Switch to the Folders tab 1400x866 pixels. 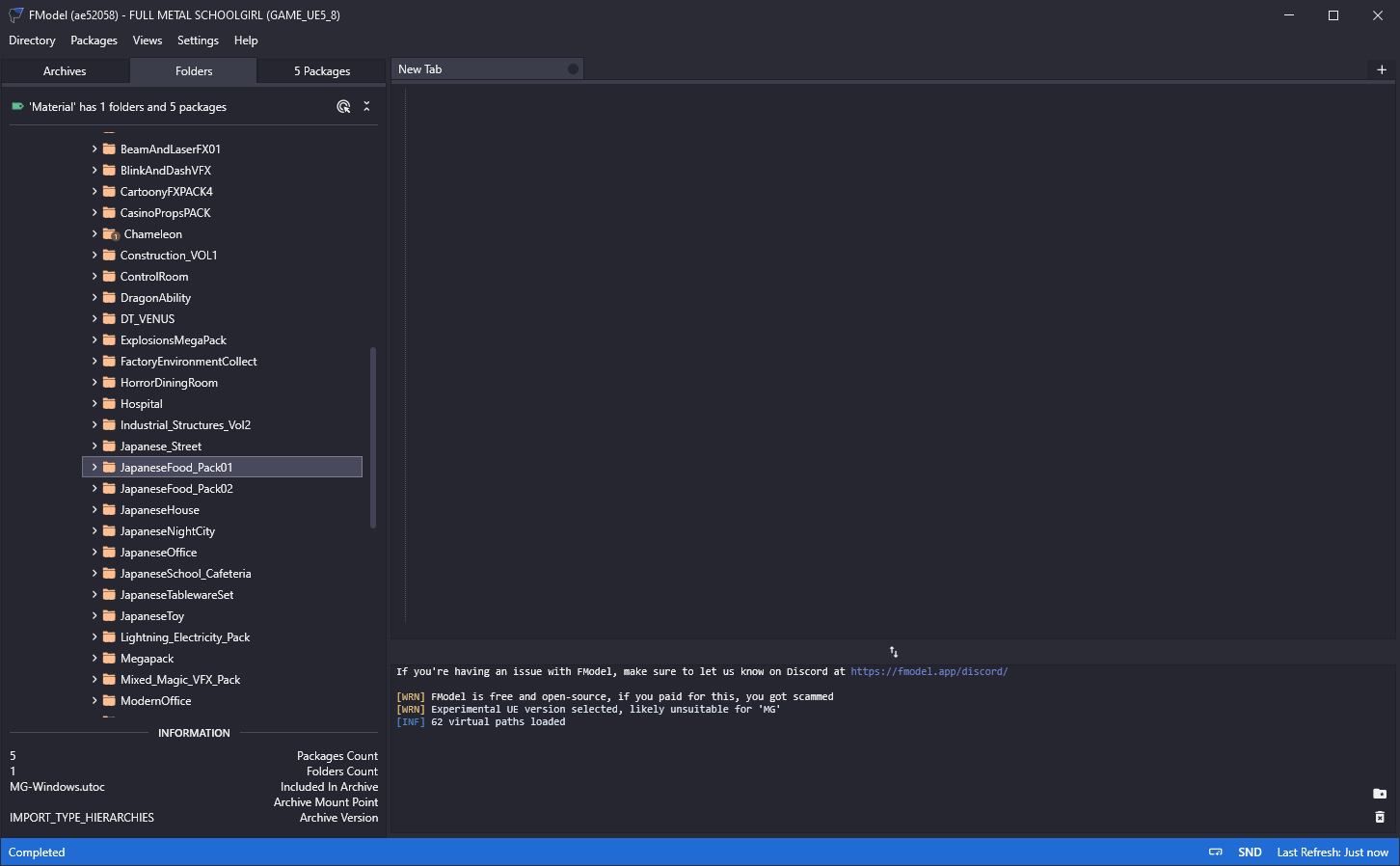(194, 71)
